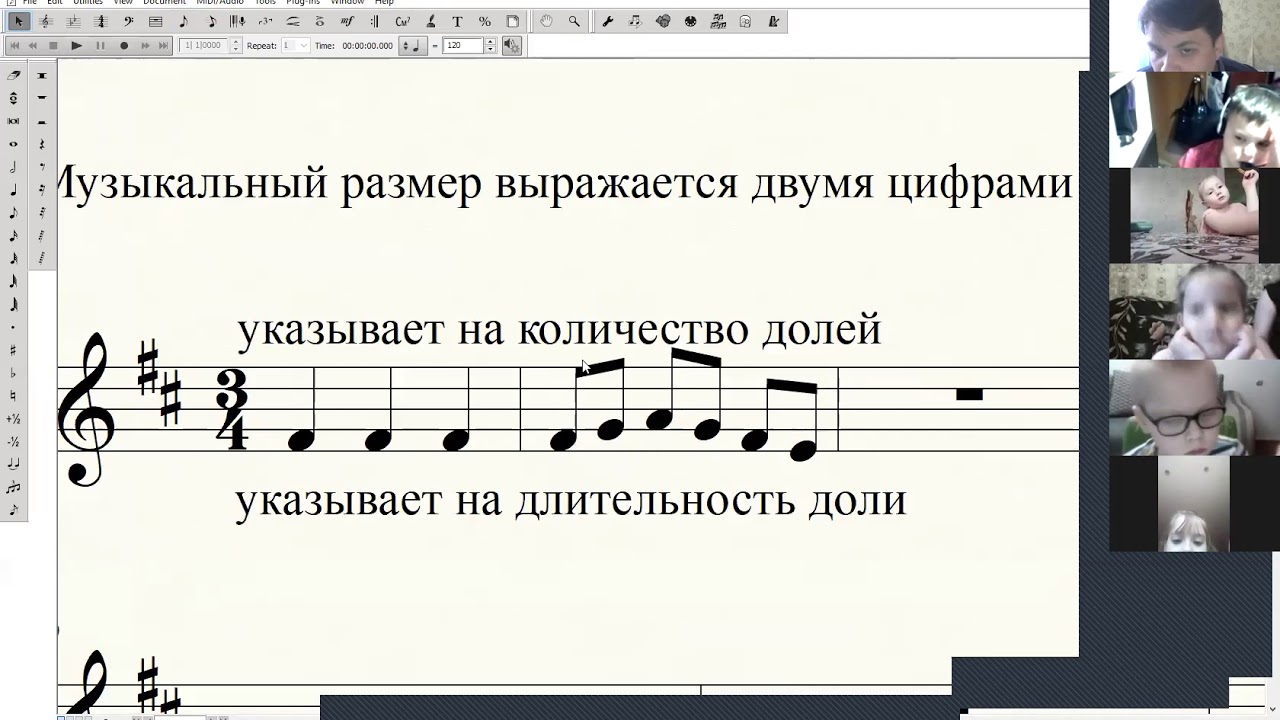Adjust the tempo 120 stepper
Screen dimensions: 1280x720
coord(490,45)
